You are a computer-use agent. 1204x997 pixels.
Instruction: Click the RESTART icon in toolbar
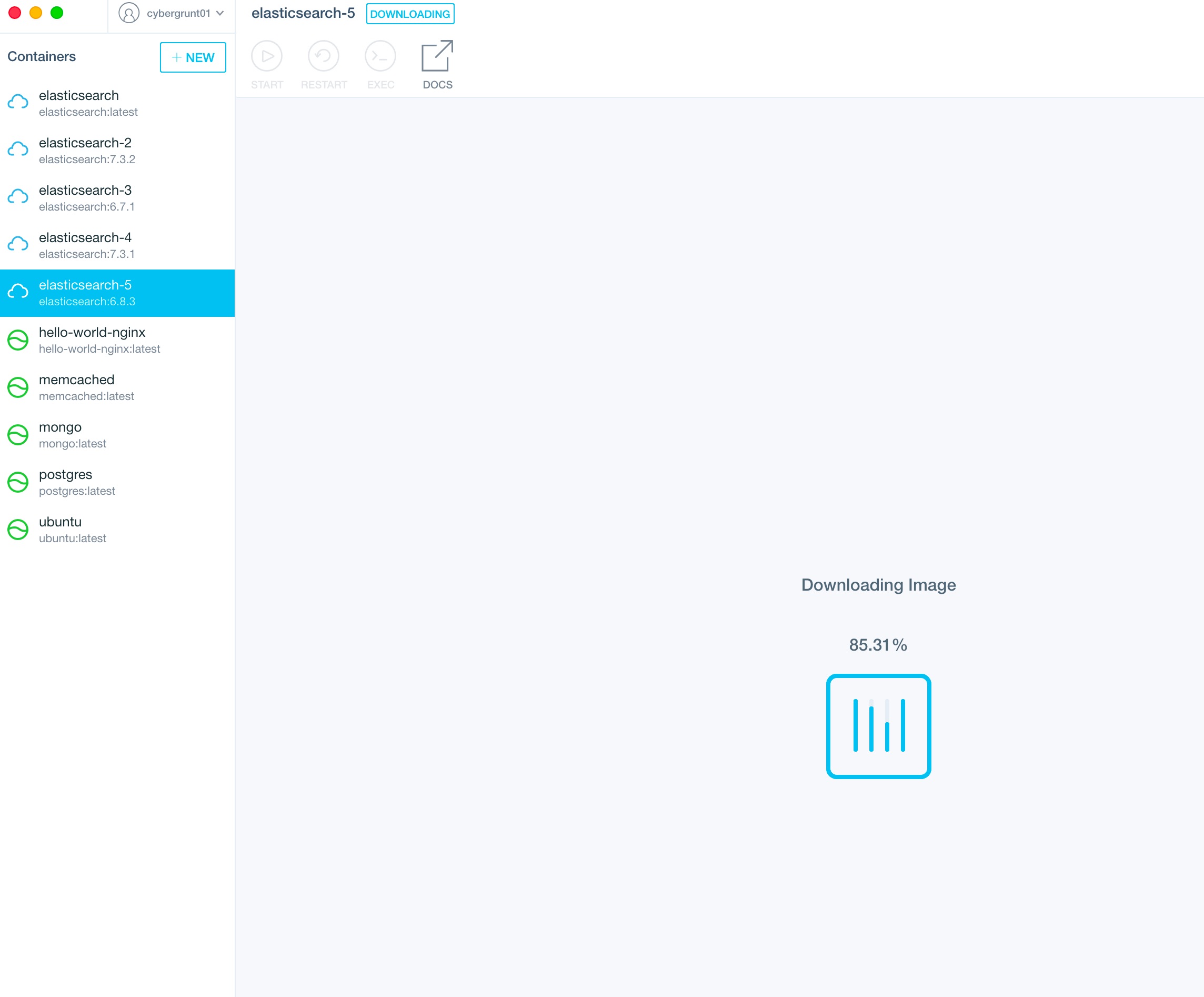[x=323, y=56]
